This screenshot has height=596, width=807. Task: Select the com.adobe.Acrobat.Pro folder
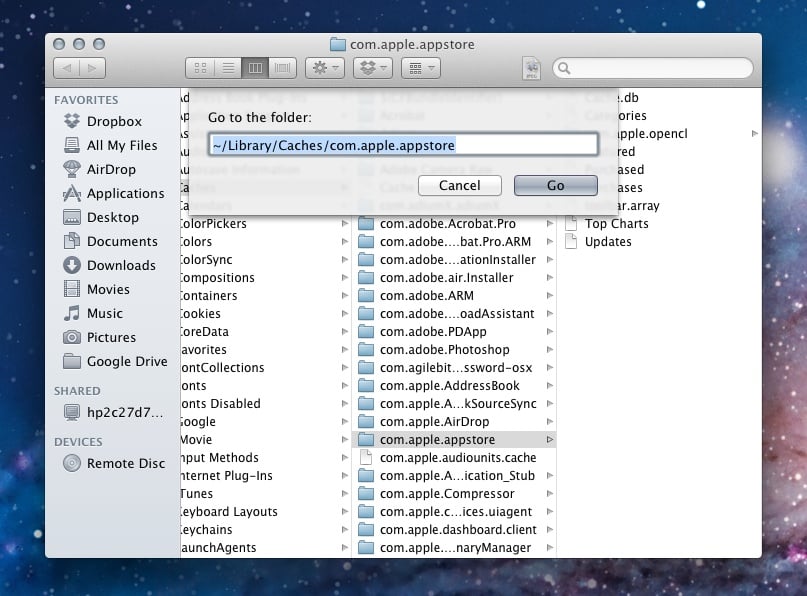(454, 223)
